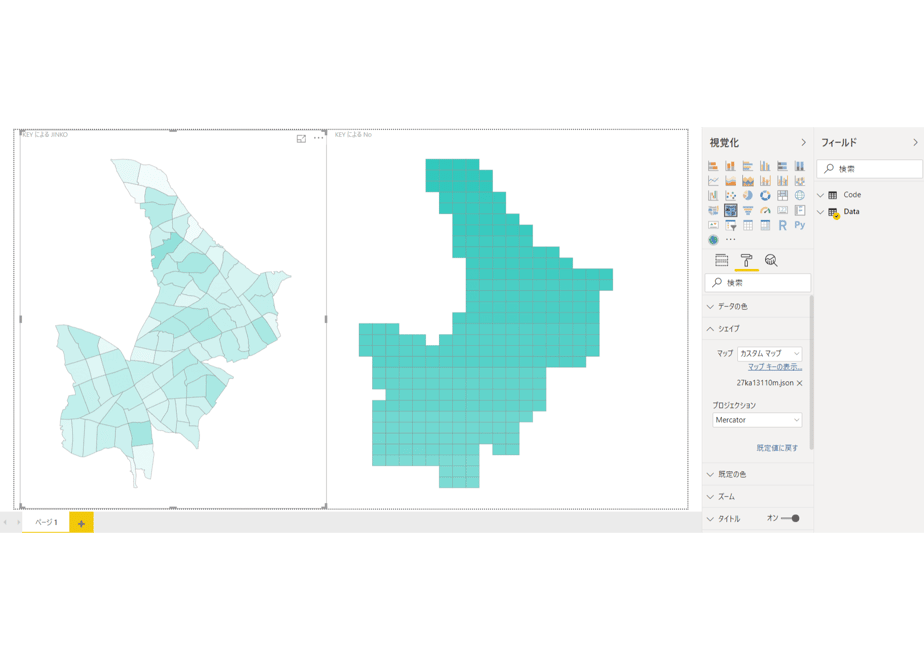This screenshot has width=924, height=660.
Task: Remove the 27ka13110m.json map file
Action: point(800,383)
